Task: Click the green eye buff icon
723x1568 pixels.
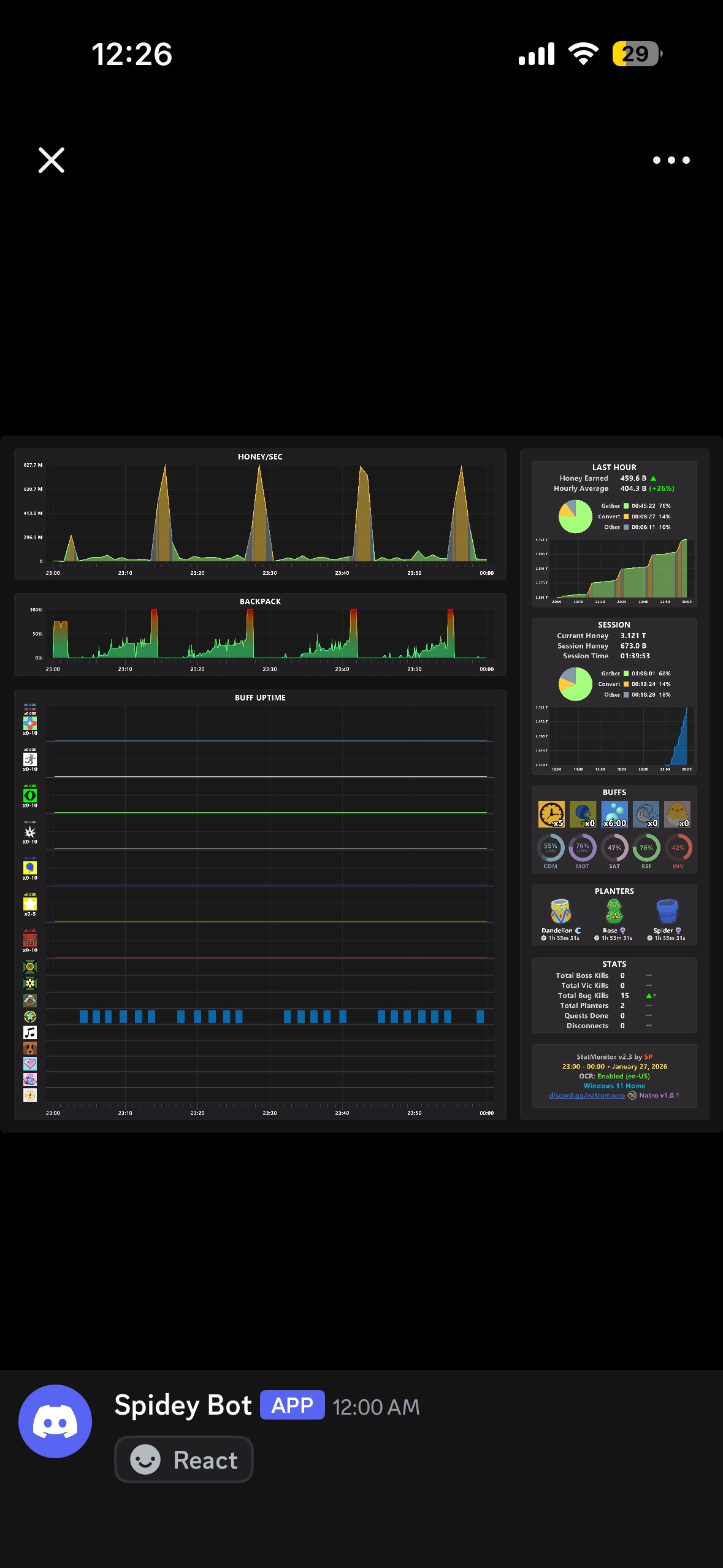Action: click(x=30, y=796)
